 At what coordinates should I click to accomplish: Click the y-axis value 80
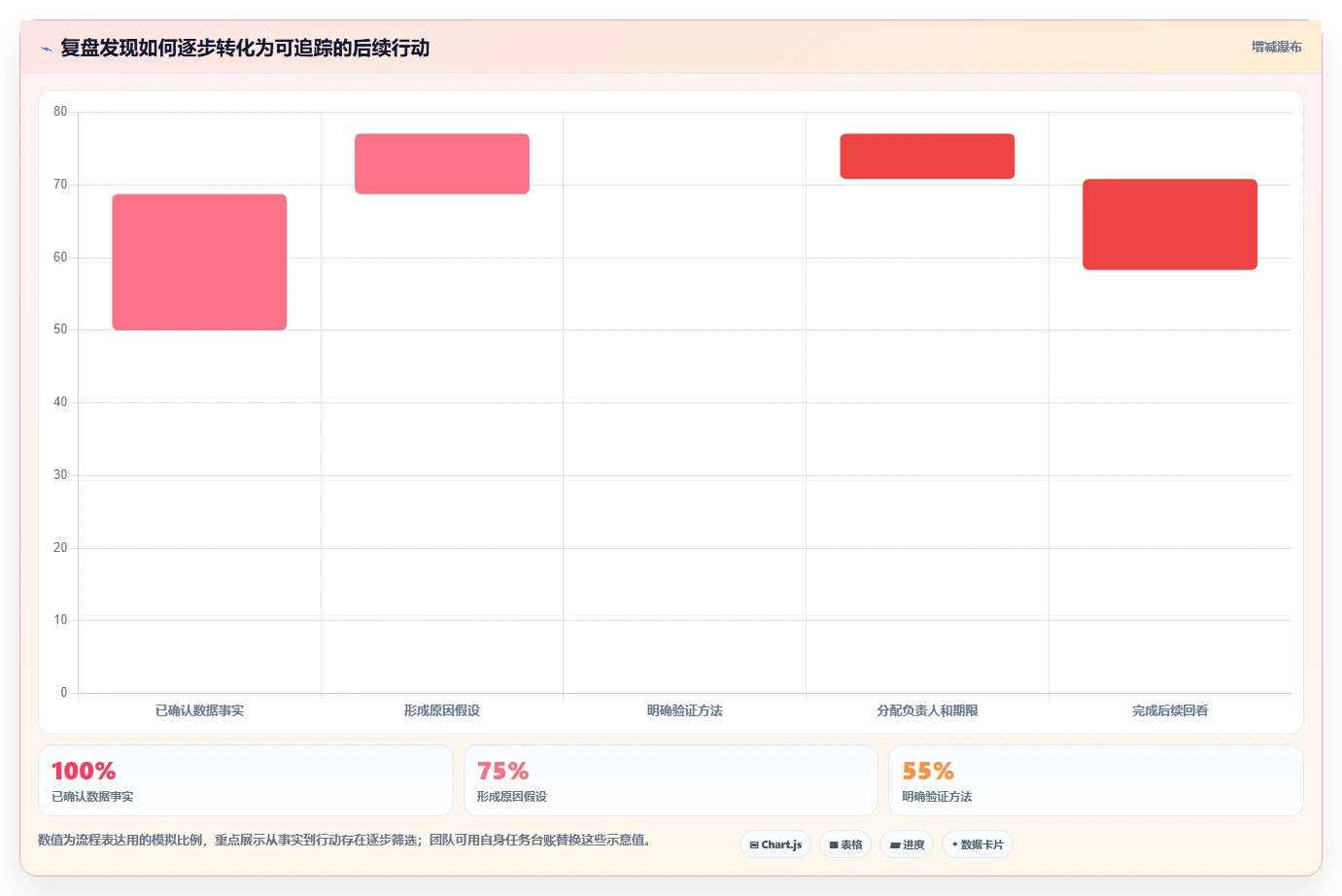pos(60,112)
